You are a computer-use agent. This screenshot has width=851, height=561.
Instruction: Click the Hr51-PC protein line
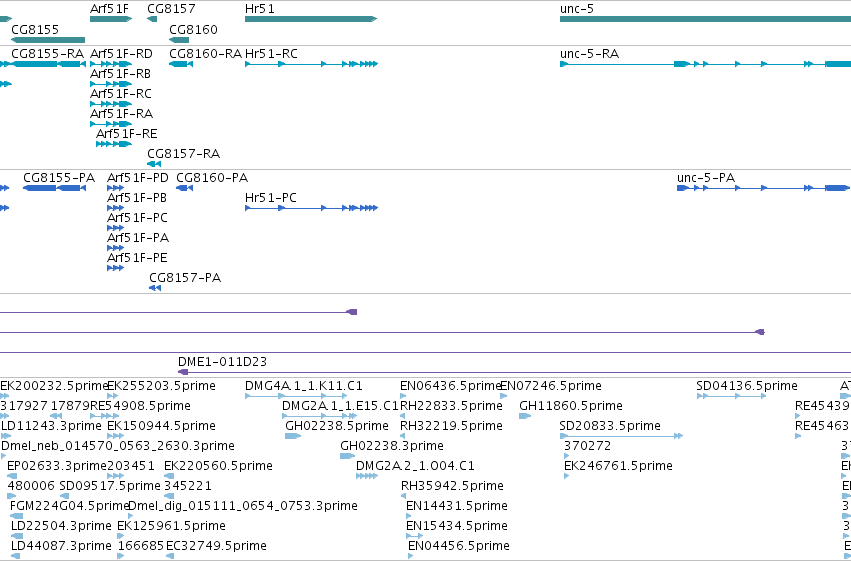(312, 208)
